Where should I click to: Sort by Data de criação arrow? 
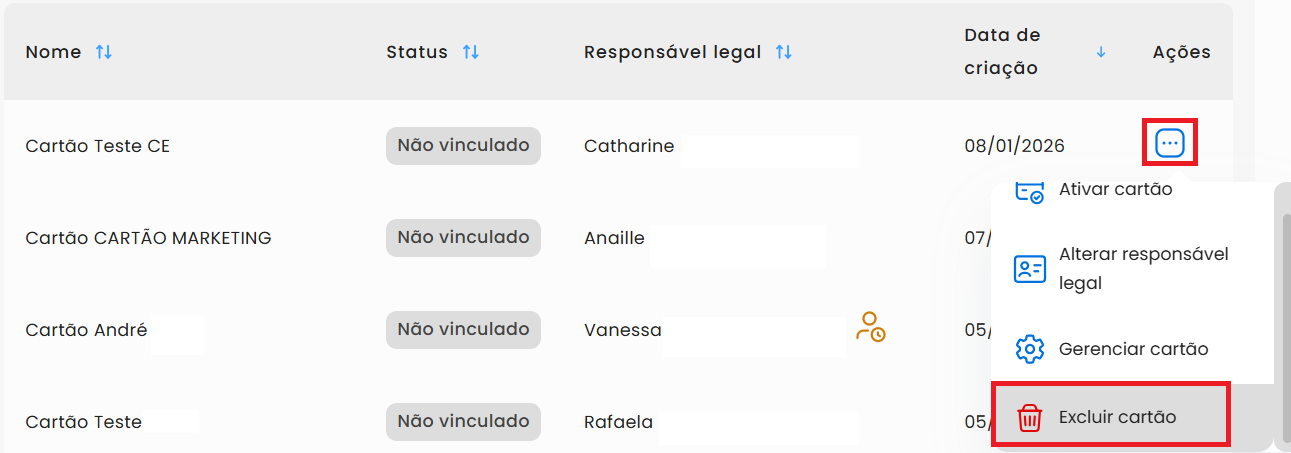(x=1101, y=52)
